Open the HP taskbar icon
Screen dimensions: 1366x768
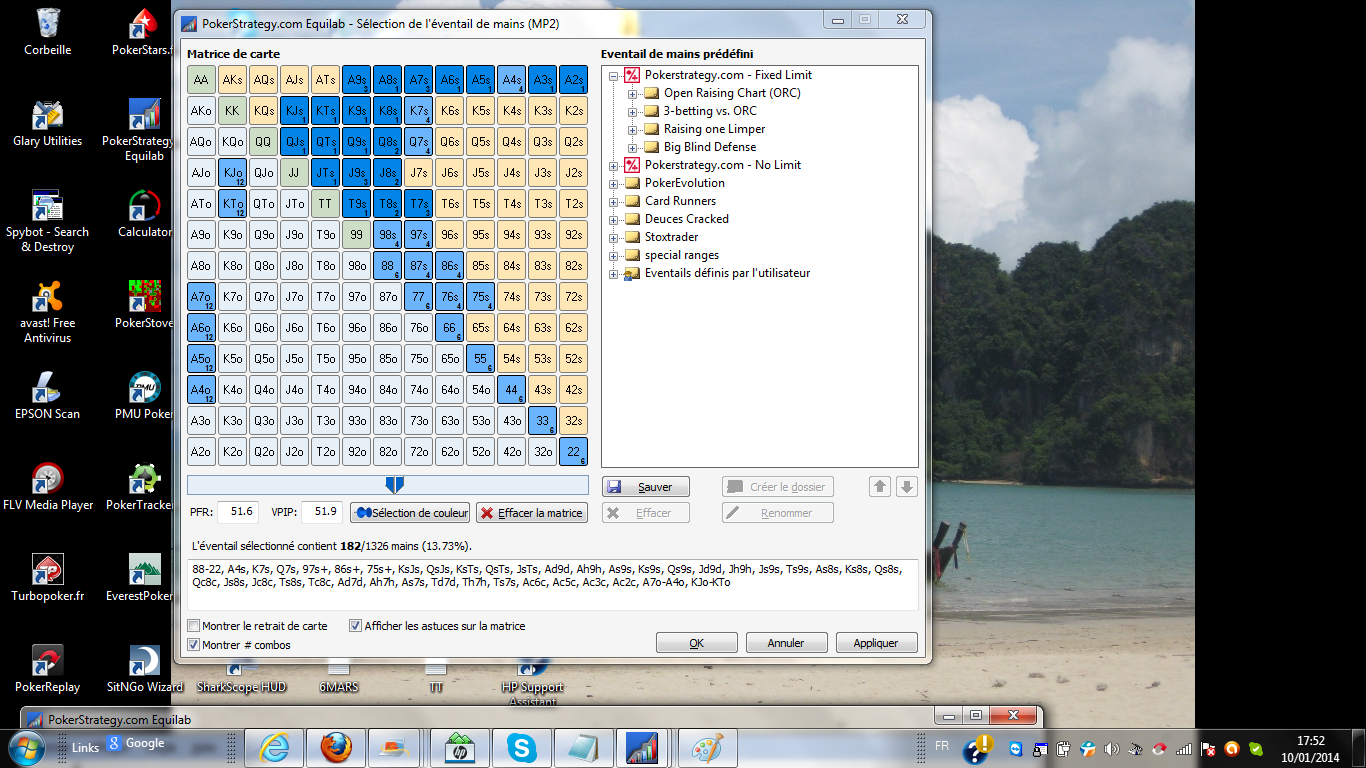[458, 748]
